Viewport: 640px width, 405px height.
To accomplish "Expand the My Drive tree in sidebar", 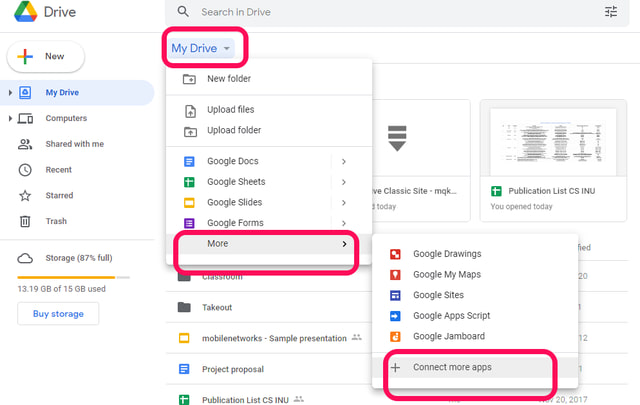I will [10, 93].
